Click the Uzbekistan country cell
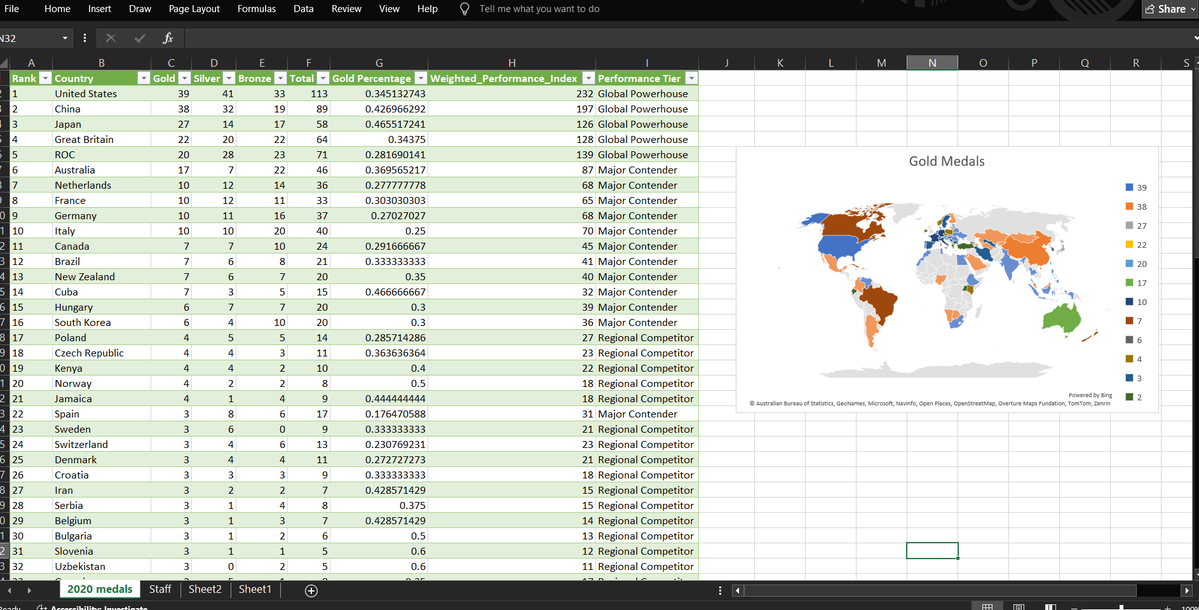The height and width of the screenshot is (610, 1199). coord(102,566)
